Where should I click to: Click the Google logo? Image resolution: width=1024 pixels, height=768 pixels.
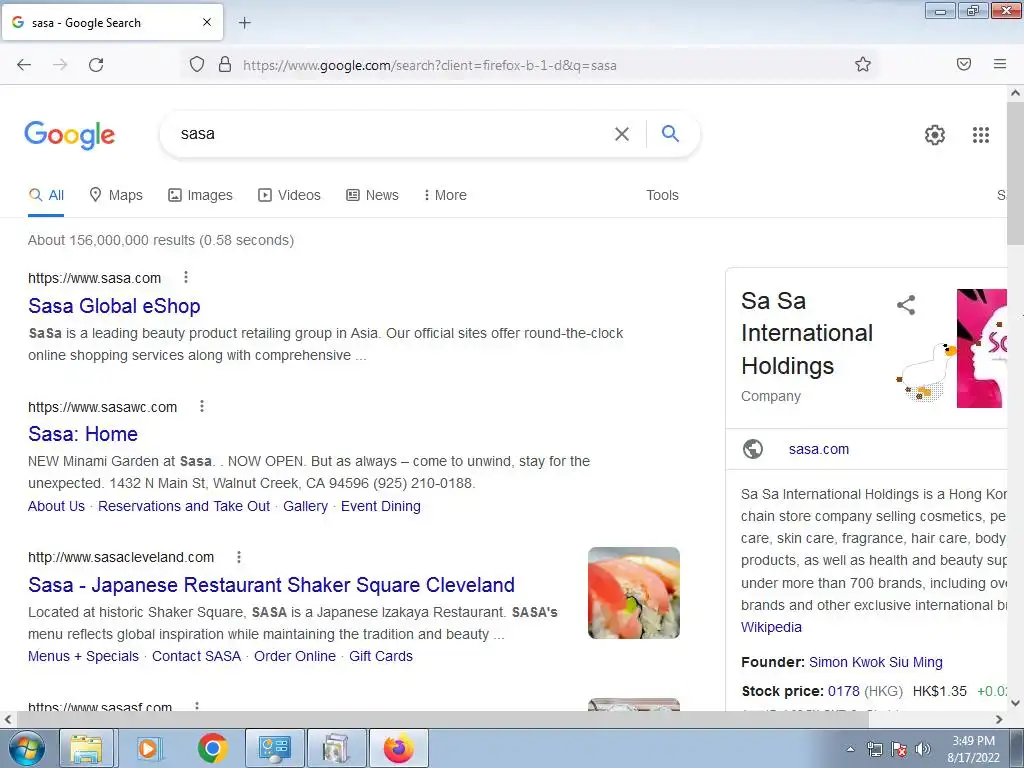pos(70,135)
